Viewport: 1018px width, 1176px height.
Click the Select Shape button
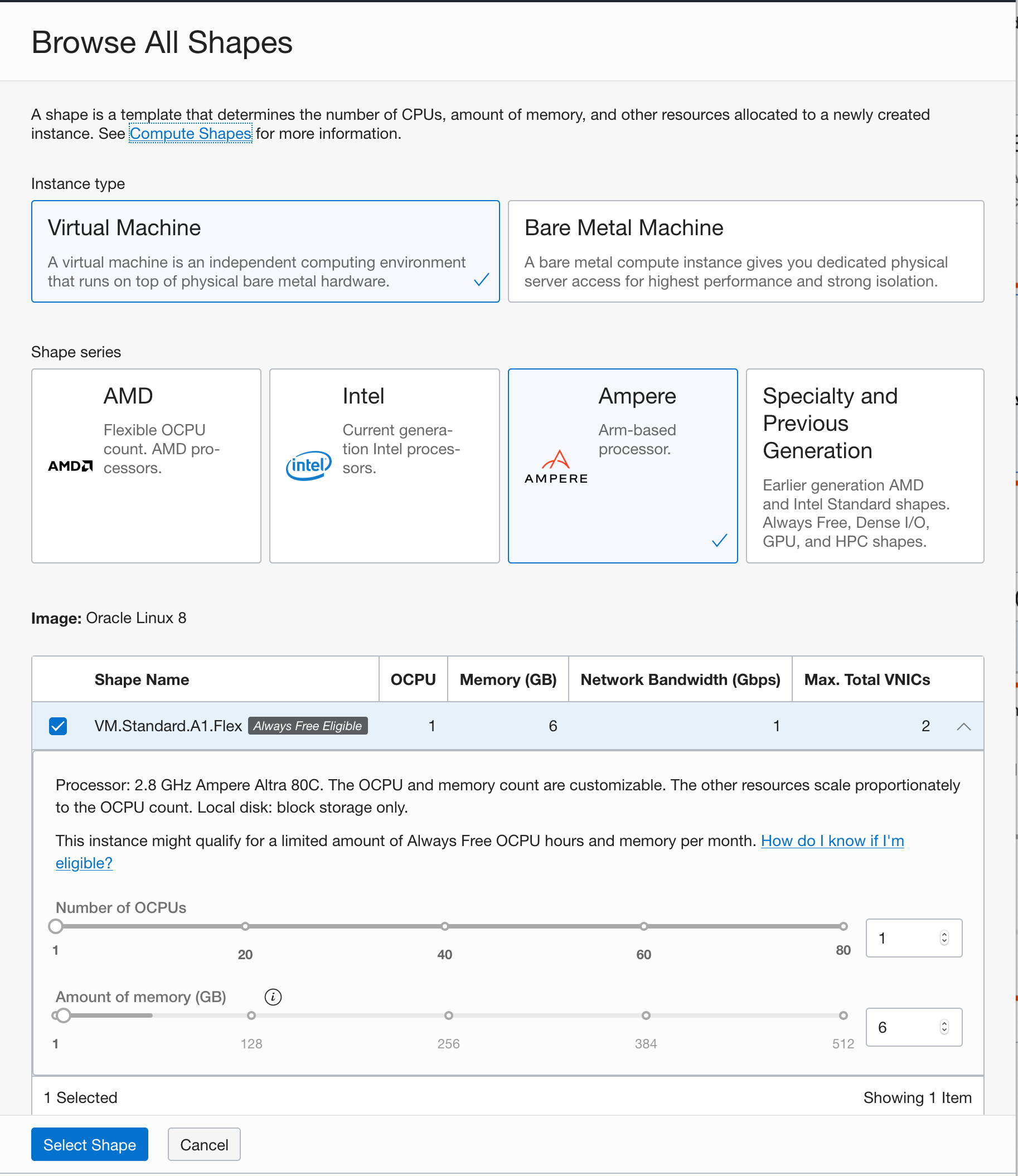[x=89, y=1144]
